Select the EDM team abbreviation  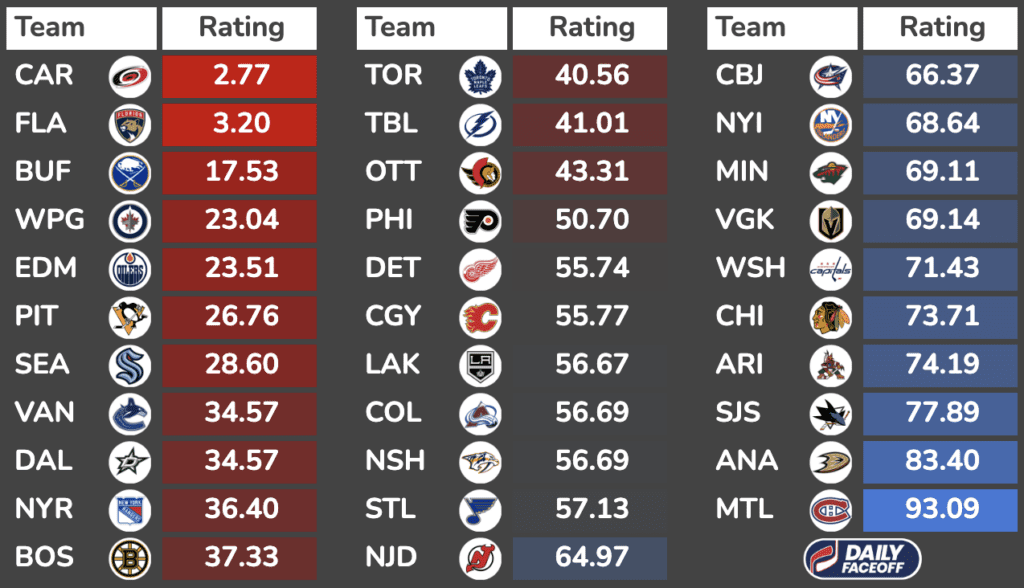[x=44, y=268]
